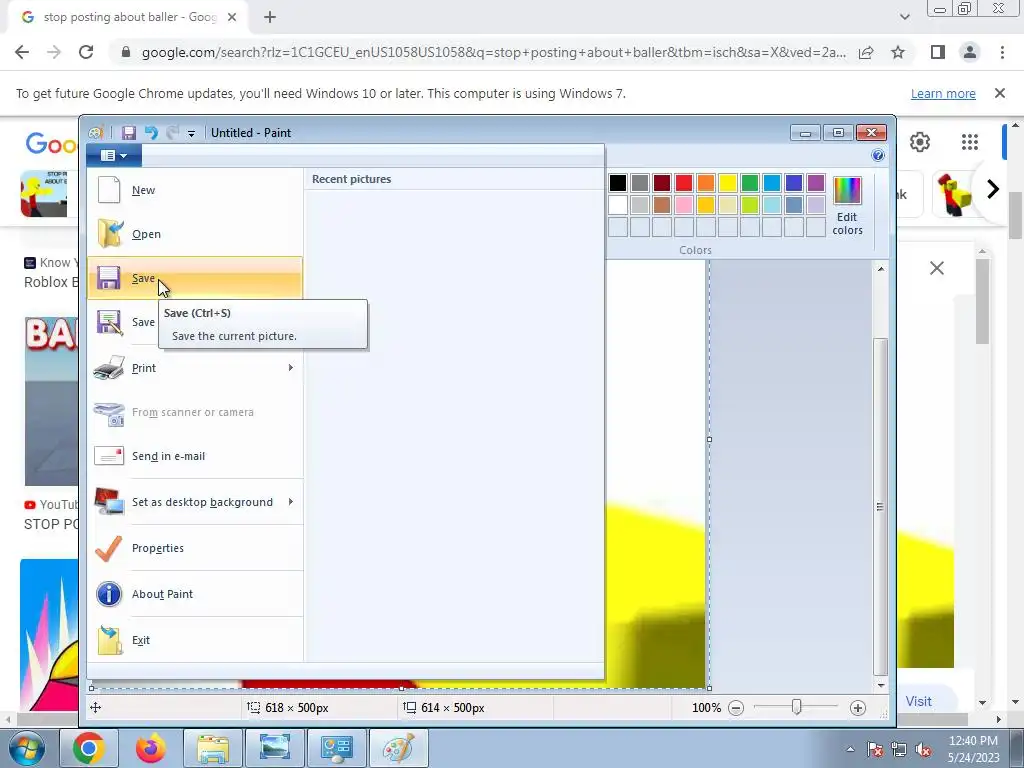This screenshot has width=1024, height=768.
Task: Click the Paint file menu button
Action: 114,155
